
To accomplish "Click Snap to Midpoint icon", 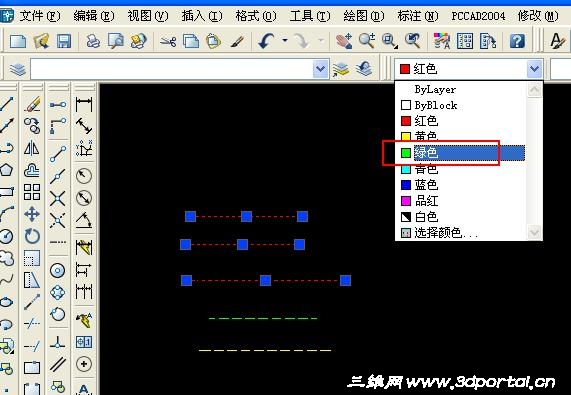I will (x=58, y=176).
